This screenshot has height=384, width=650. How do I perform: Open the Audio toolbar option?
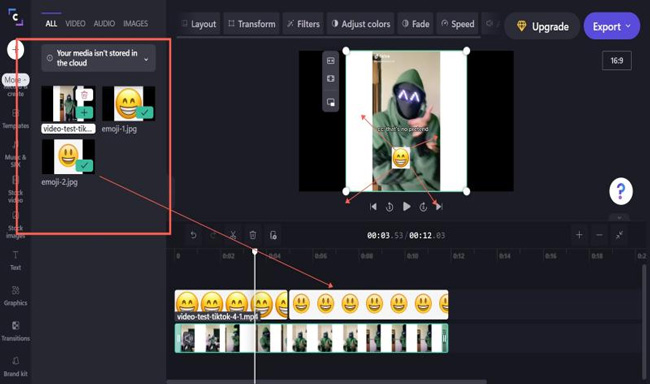point(492,24)
